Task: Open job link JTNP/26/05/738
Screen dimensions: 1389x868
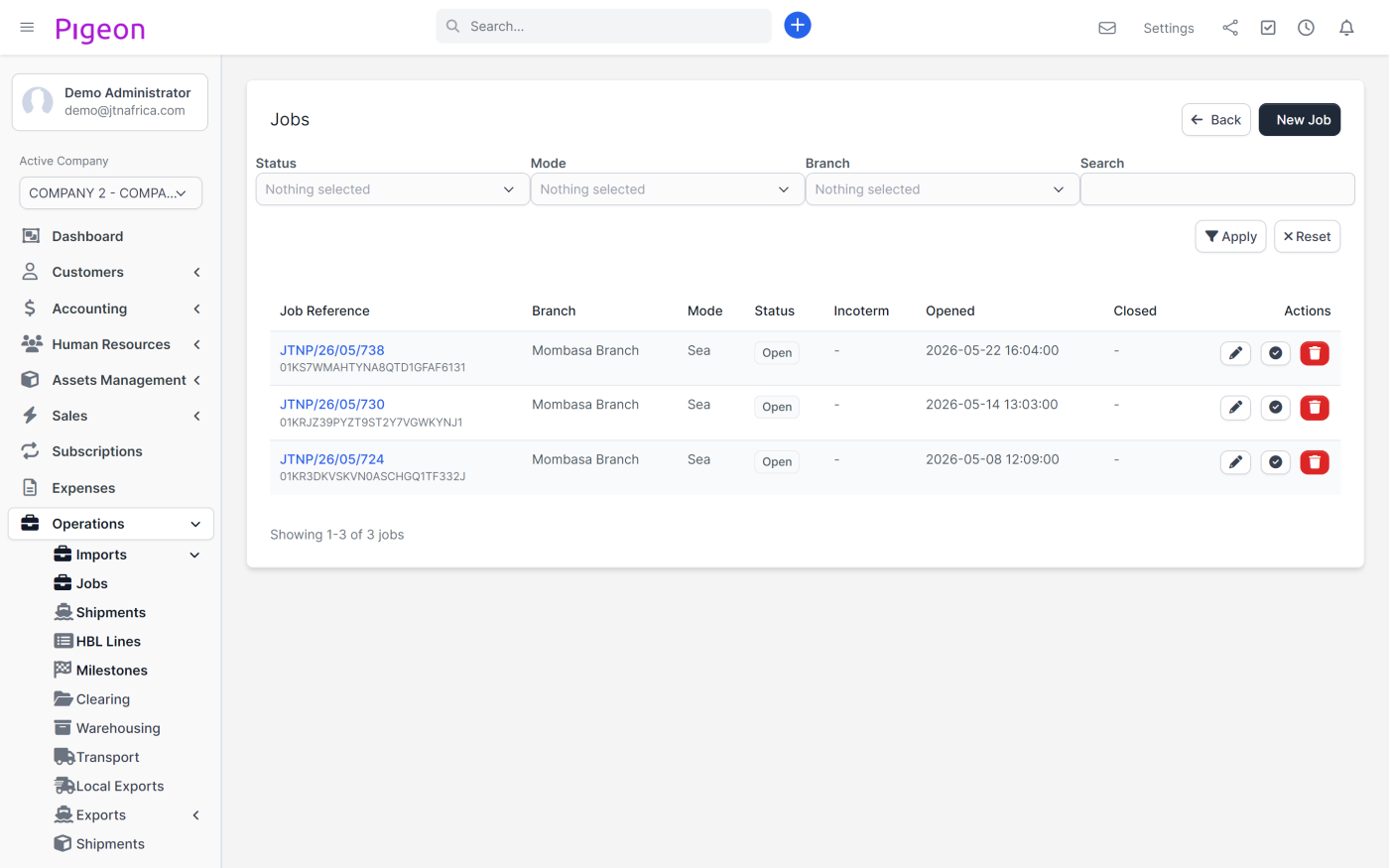Action: click(331, 350)
